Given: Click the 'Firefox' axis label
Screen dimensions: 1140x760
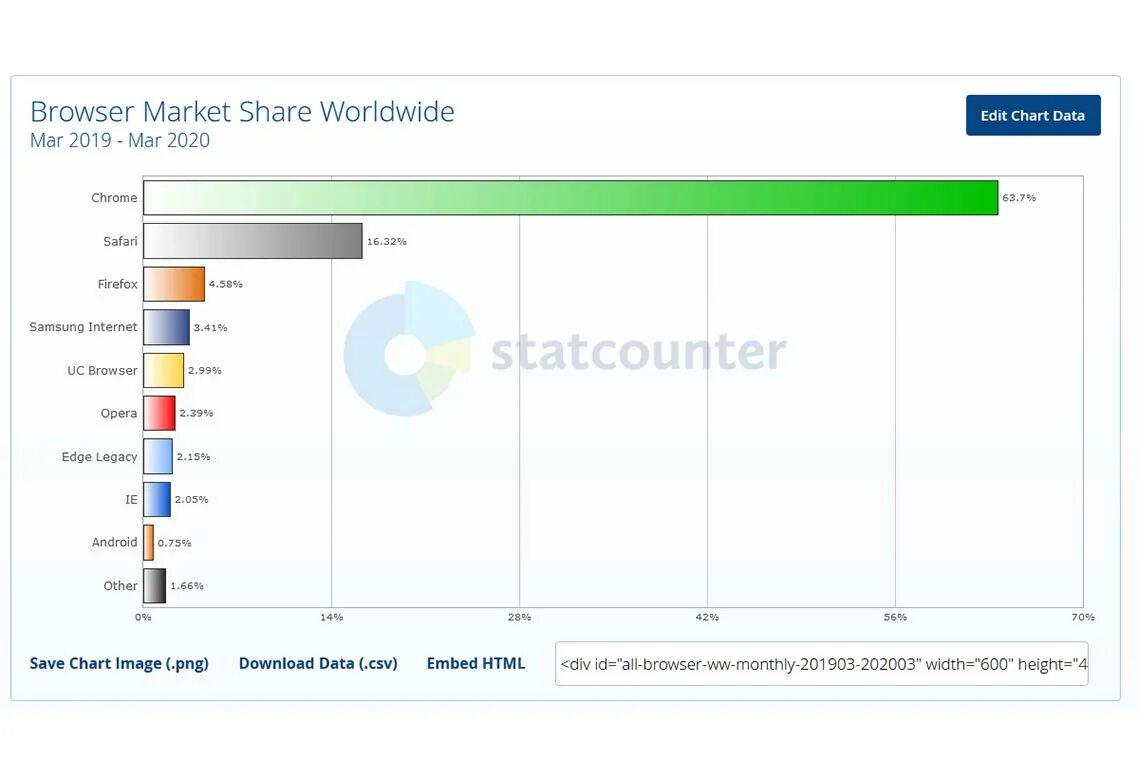Looking at the screenshot, I should (118, 284).
